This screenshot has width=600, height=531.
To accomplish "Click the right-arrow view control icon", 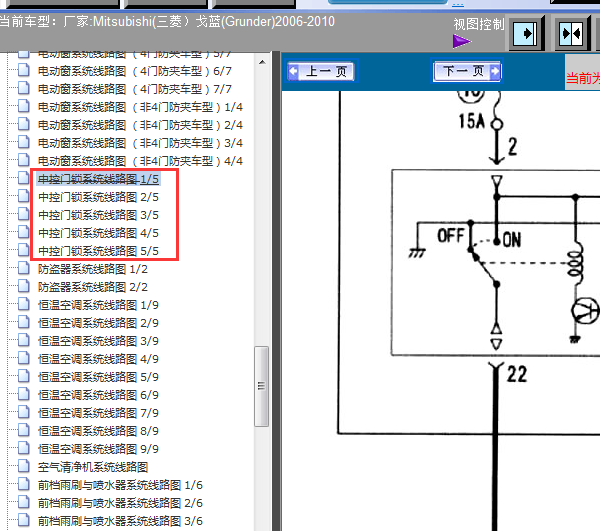I will [x=526, y=33].
